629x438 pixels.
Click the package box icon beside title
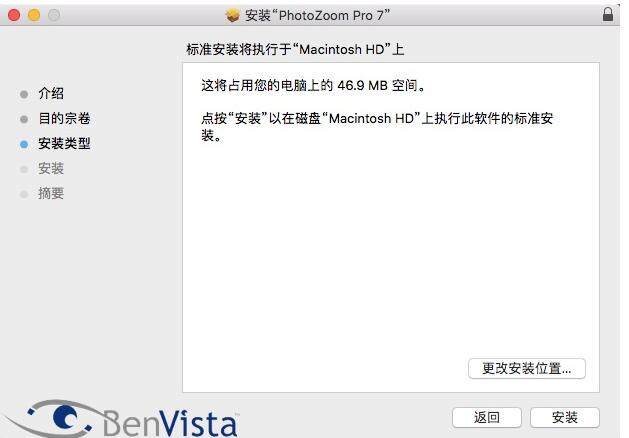(232, 15)
